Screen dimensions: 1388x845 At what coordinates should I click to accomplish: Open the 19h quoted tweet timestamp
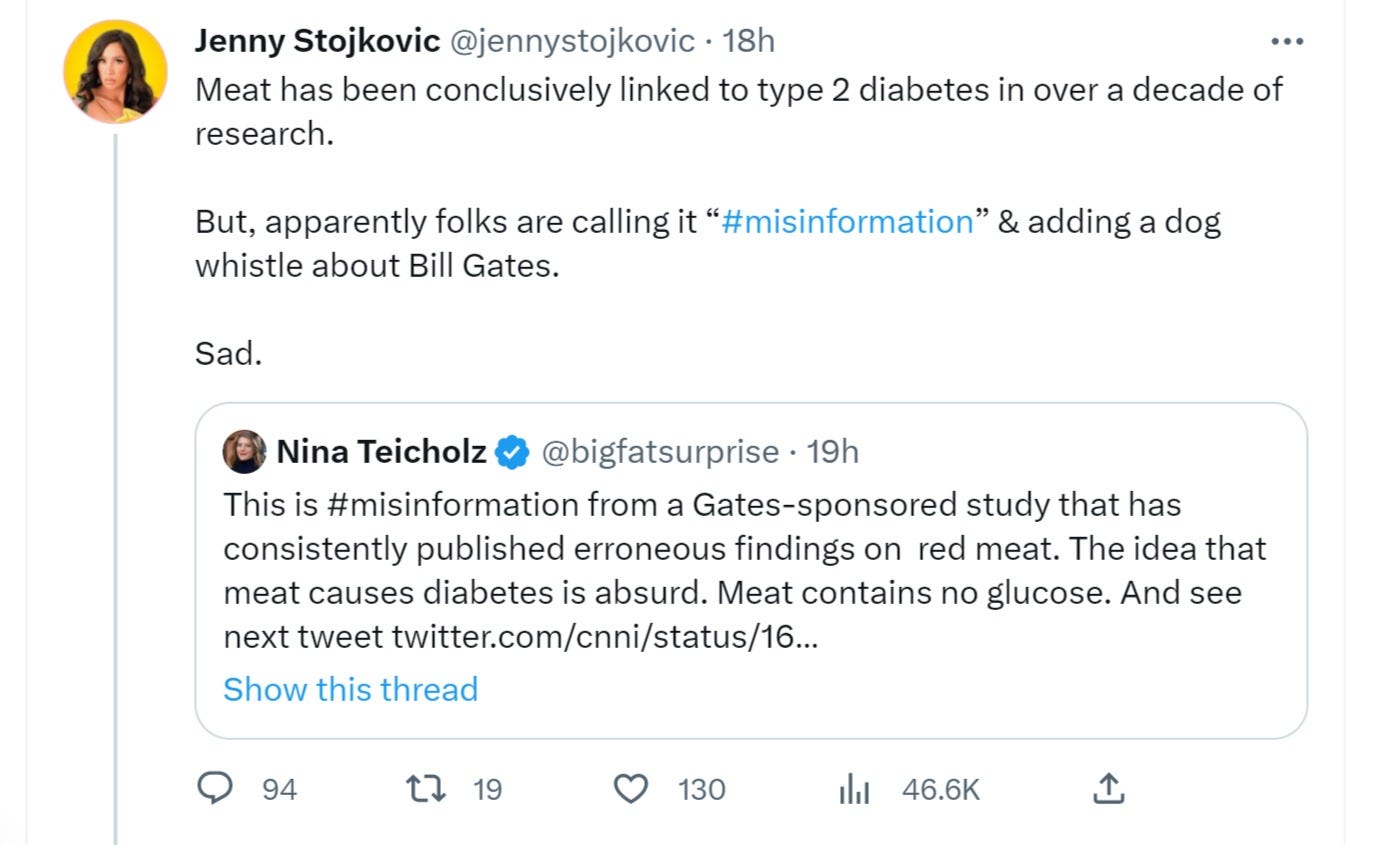point(833,452)
